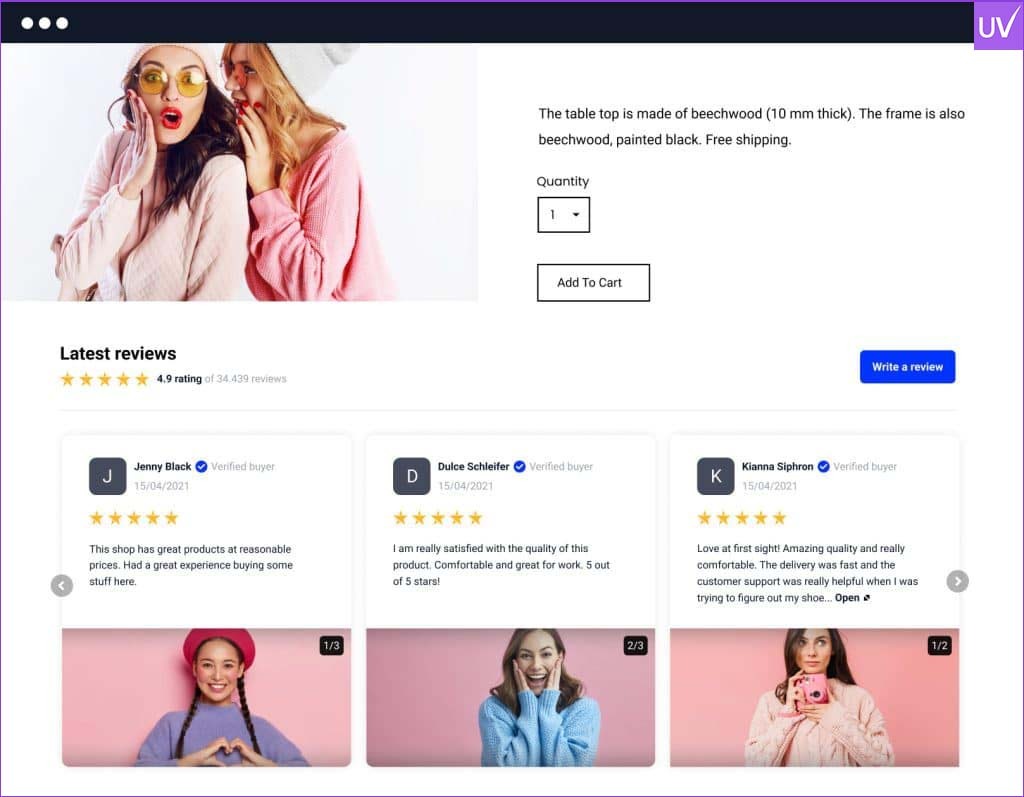
Task: Open Dulce Schleifer's review photo
Action: [511, 697]
